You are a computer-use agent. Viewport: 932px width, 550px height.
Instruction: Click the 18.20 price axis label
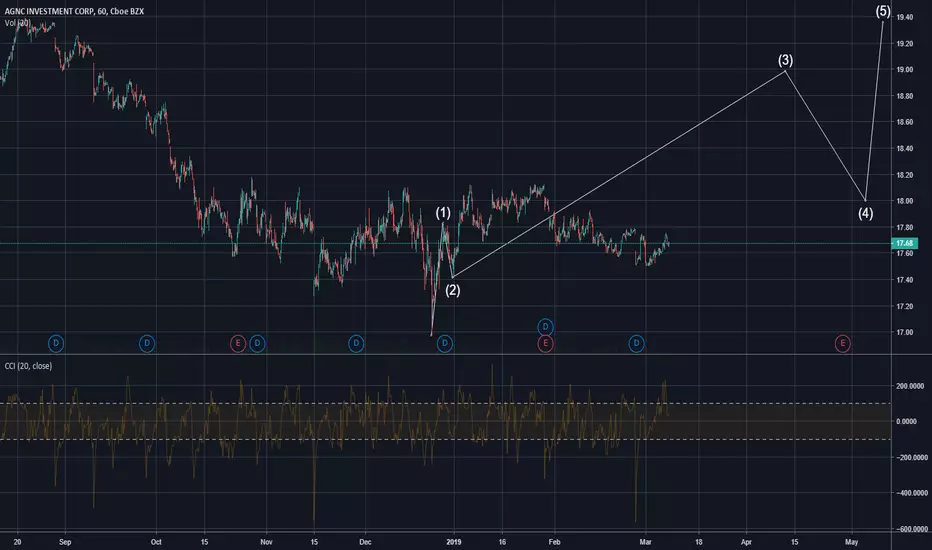[905, 175]
